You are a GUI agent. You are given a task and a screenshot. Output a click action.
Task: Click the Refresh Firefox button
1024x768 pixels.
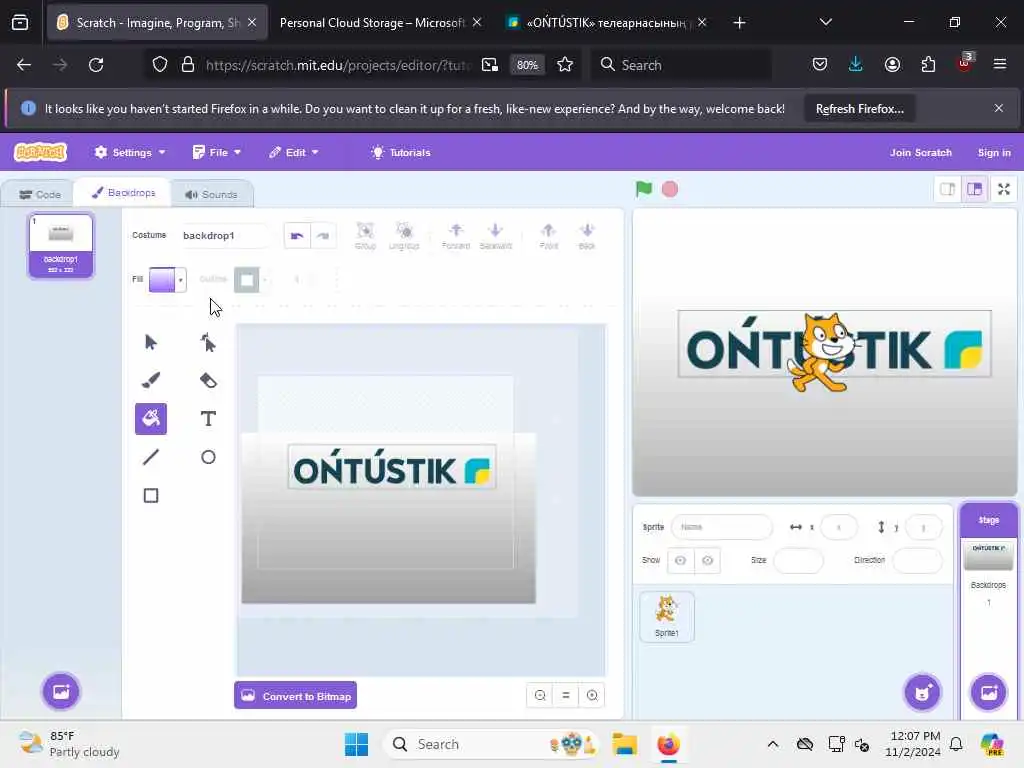pos(859,108)
